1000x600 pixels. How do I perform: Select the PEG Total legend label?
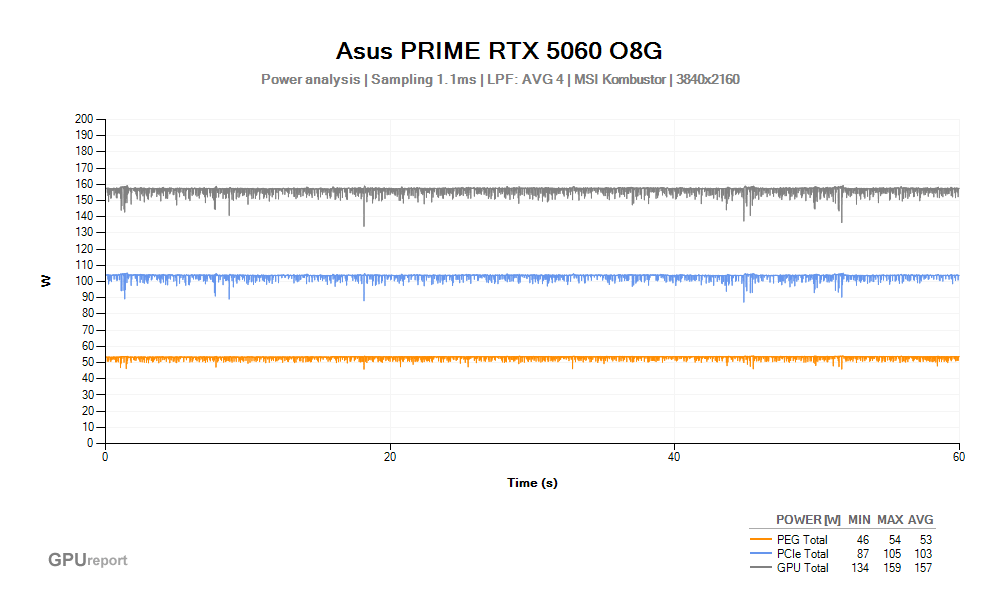[x=802, y=540]
